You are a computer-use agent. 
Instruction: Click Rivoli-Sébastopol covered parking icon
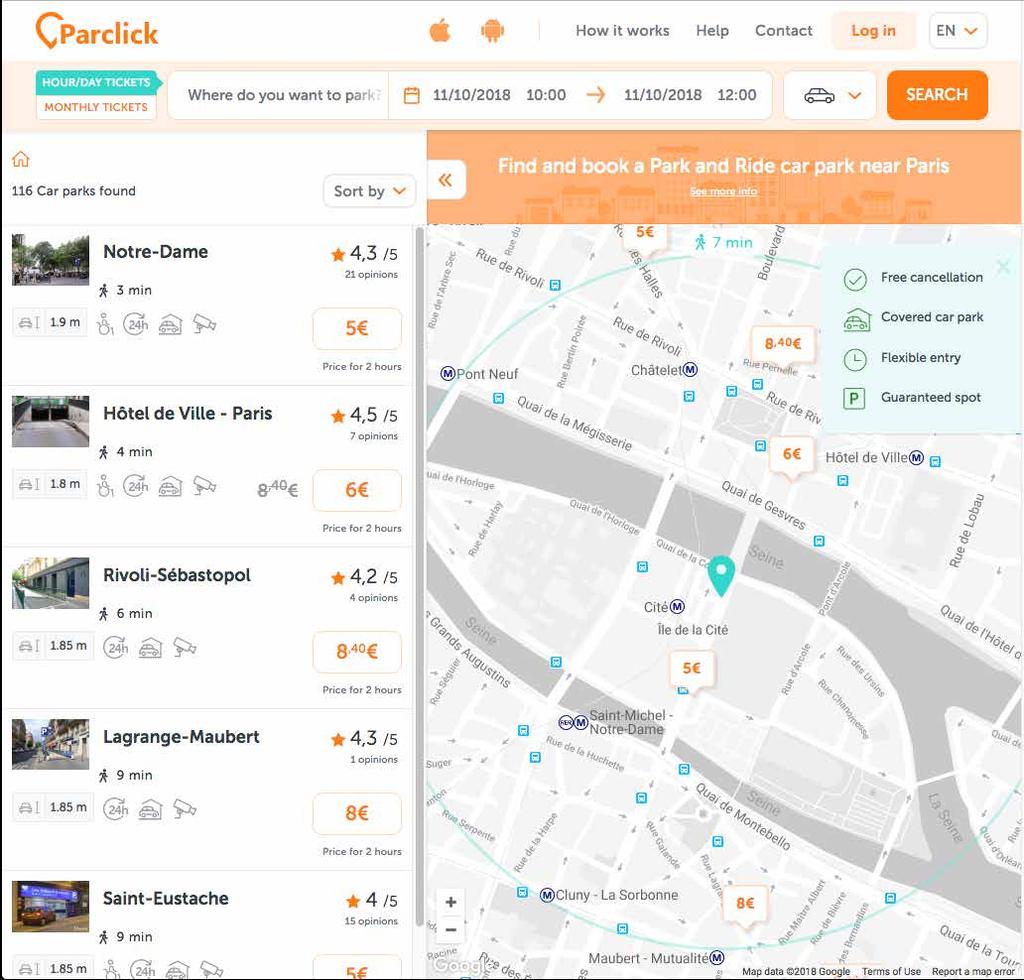click(150, 648)
